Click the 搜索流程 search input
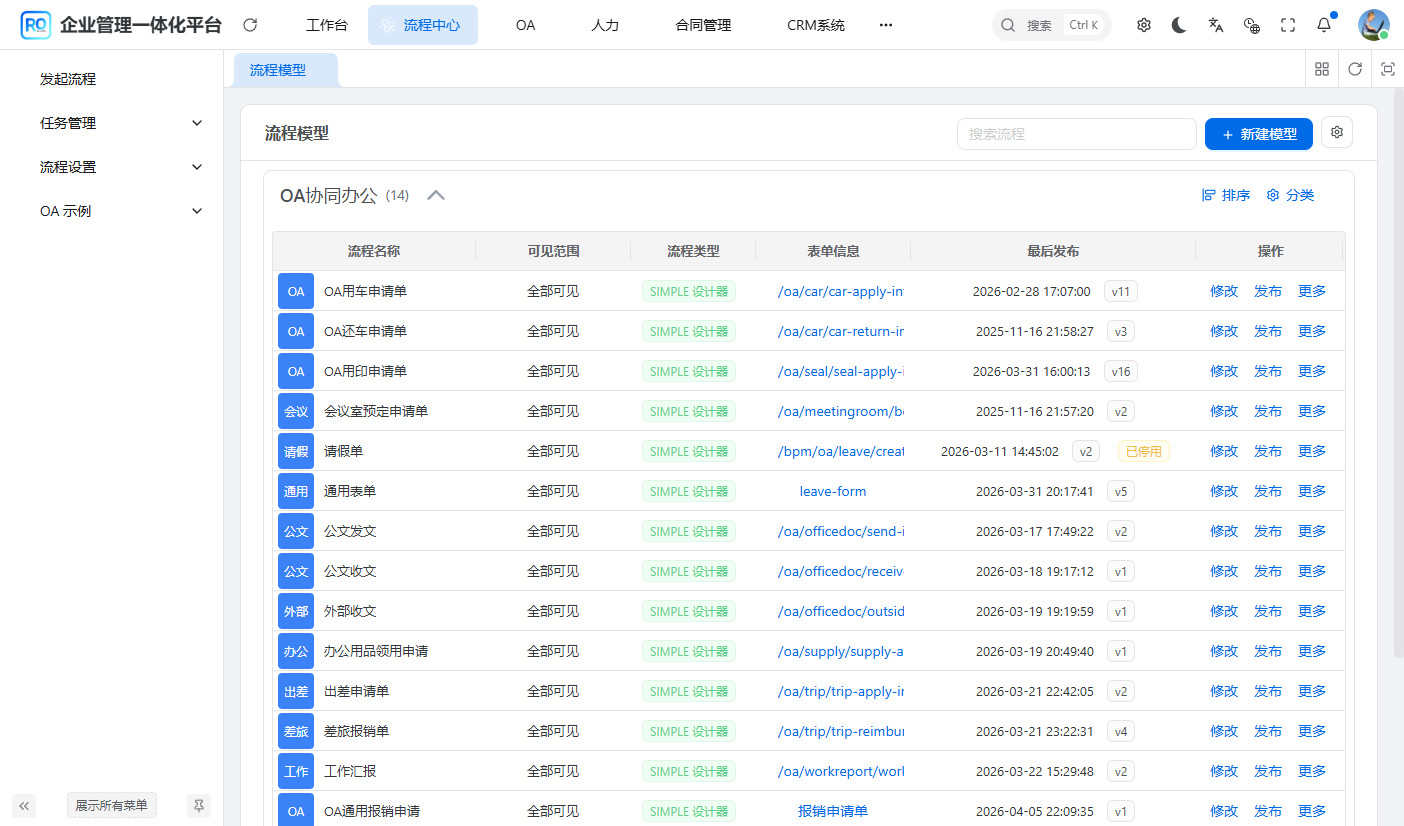Image resolution: width=1404 pixels, height=826 pixels. tap(1077, 133)
